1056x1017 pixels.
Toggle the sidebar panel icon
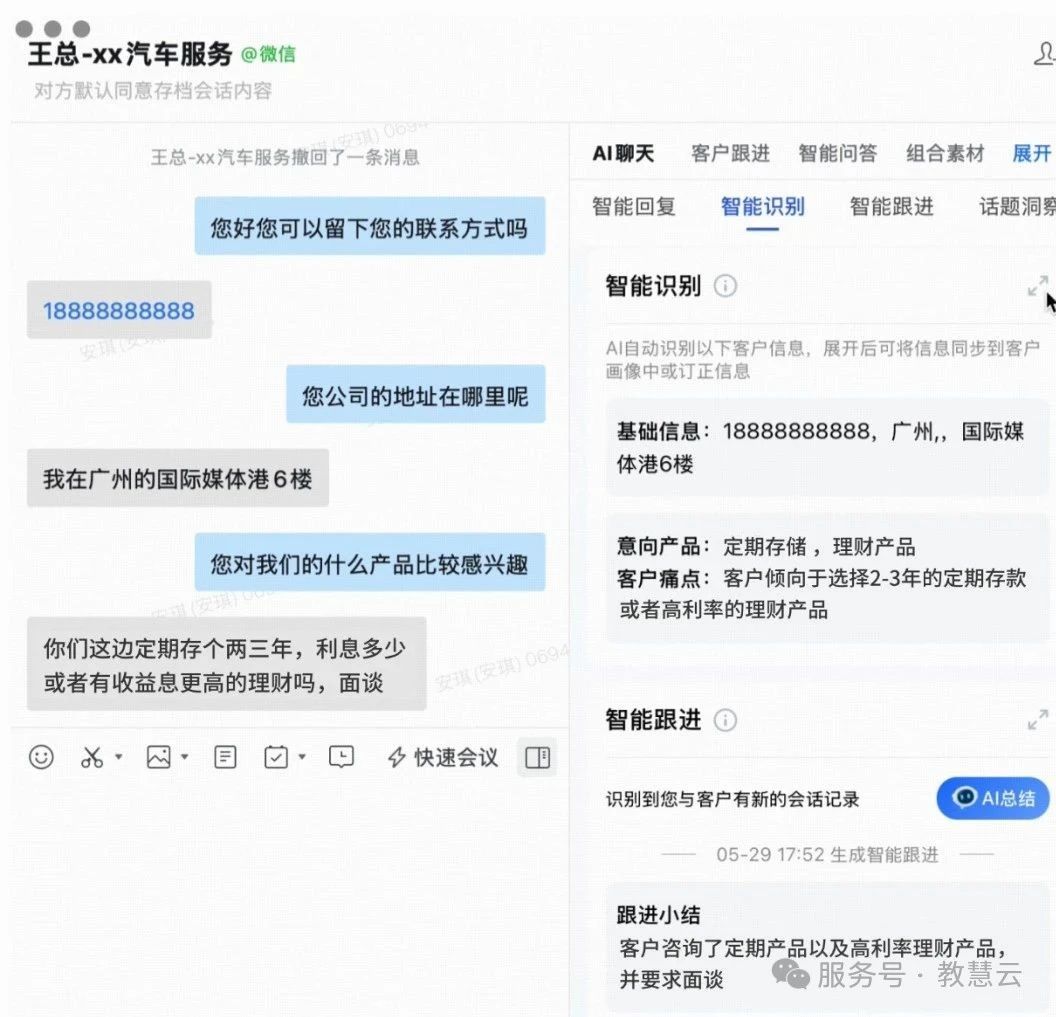(x=537, y=758)
